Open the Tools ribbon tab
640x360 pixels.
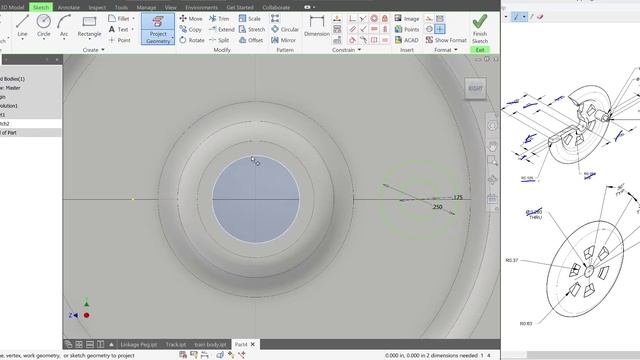[x=121, y=7]
